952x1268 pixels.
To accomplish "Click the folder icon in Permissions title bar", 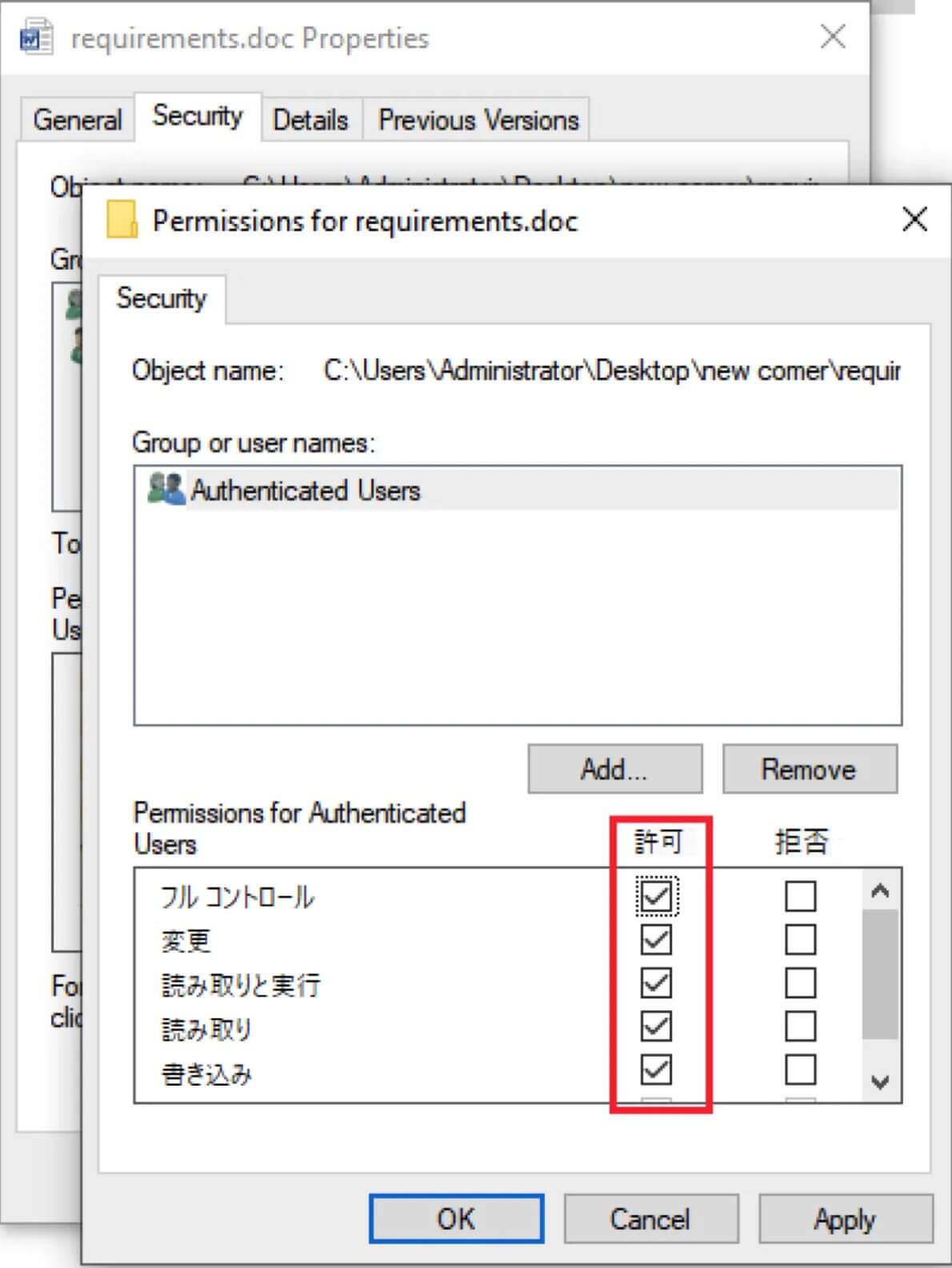I will pos(122,220).
